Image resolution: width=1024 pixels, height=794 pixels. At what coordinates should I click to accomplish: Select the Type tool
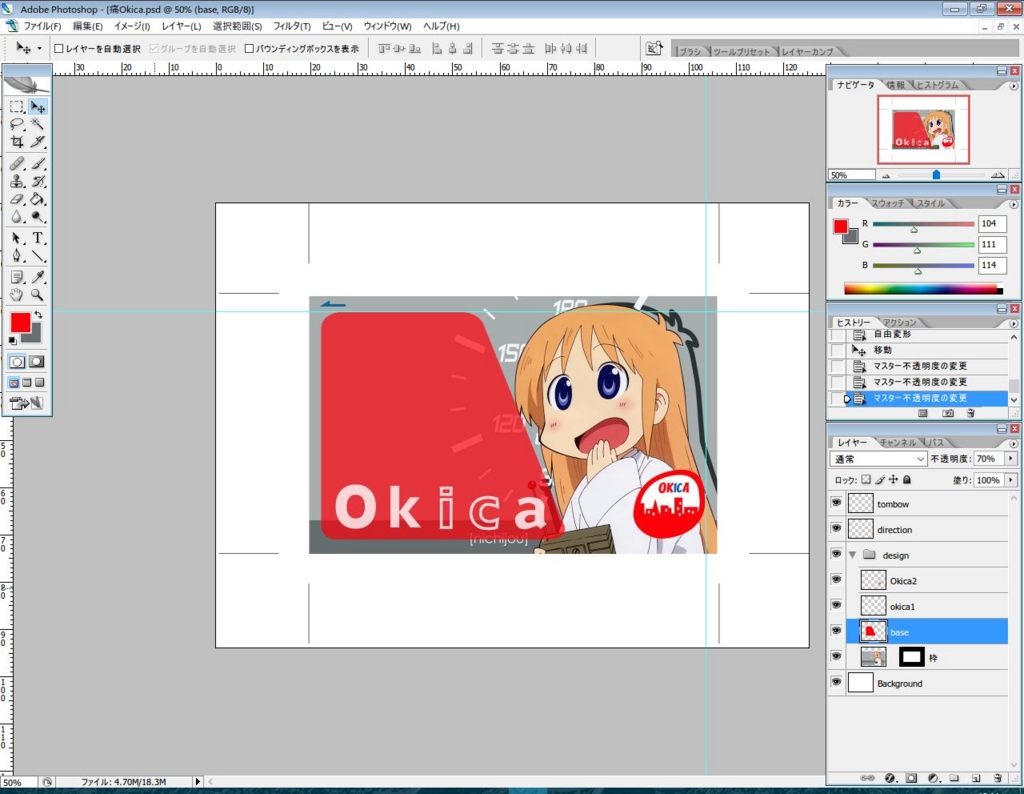38,238
